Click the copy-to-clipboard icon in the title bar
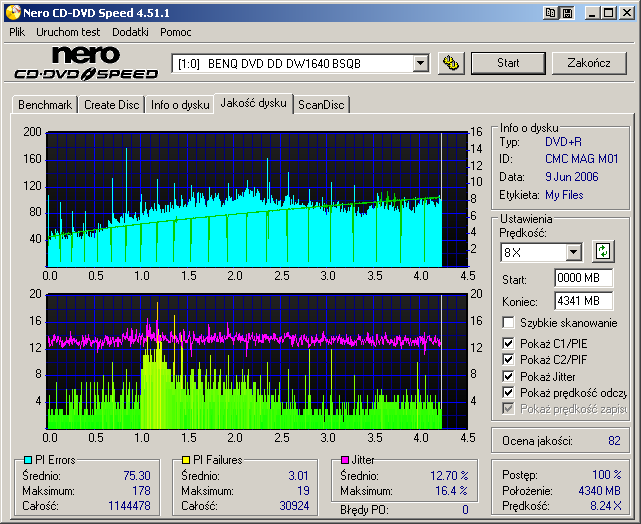This screenshot has width=641, height=524. tap(550, 13)
